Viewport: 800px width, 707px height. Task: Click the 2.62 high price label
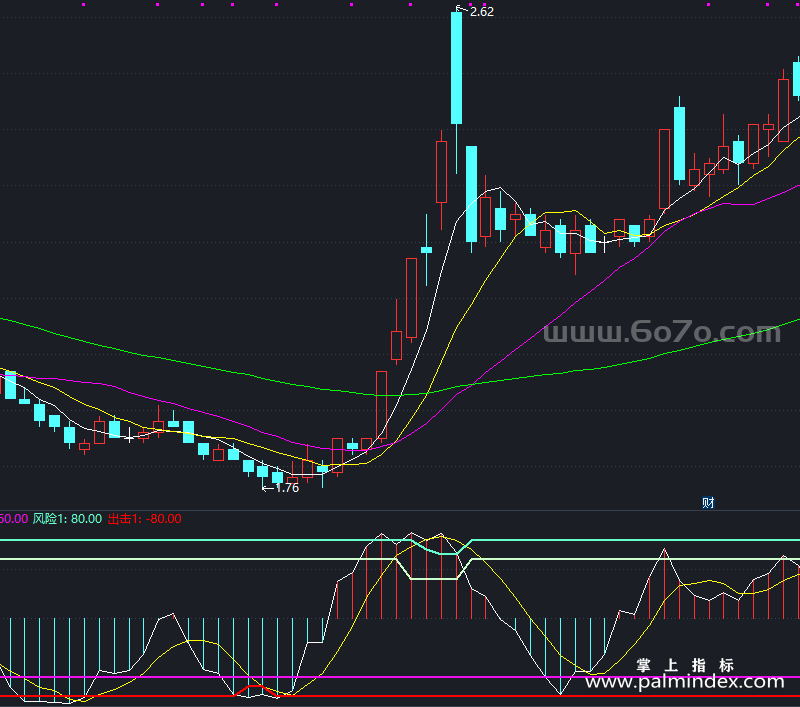482,12
